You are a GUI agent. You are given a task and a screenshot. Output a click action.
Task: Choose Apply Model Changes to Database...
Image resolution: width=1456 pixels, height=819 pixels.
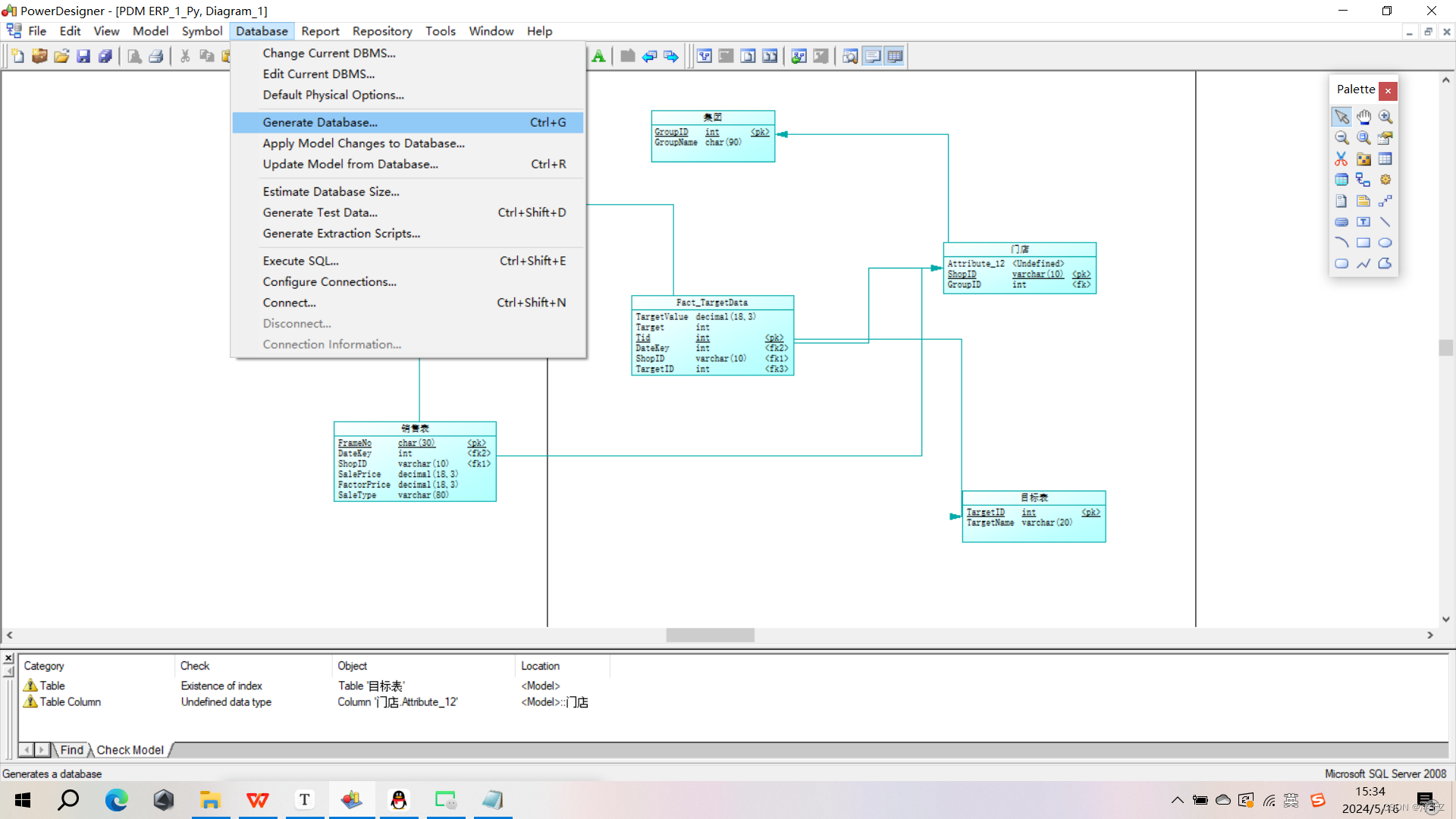pos(408,143)
